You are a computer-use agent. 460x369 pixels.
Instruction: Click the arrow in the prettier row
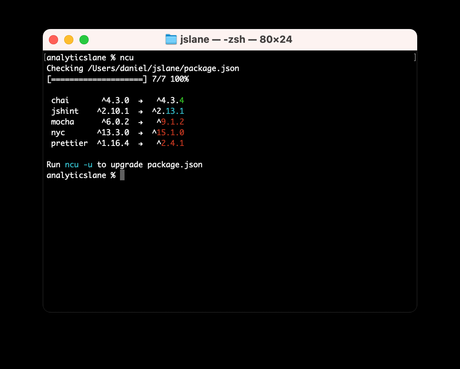[x=140, y=144]
